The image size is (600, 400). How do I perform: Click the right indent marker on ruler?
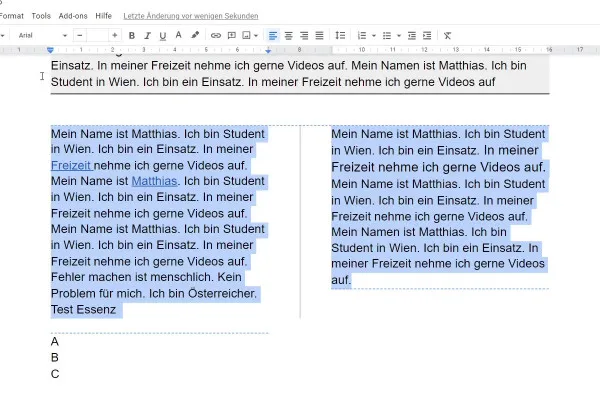tap(268, 50)
